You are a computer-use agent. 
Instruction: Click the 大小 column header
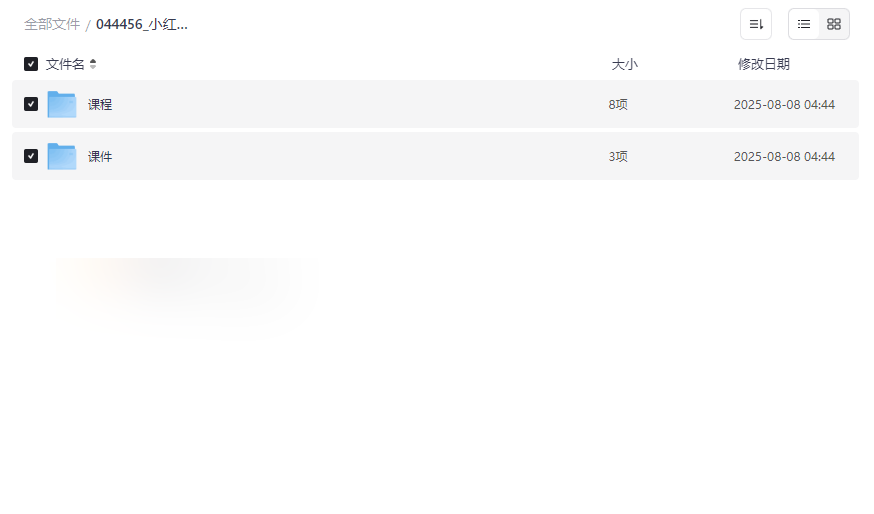[624, 64]
